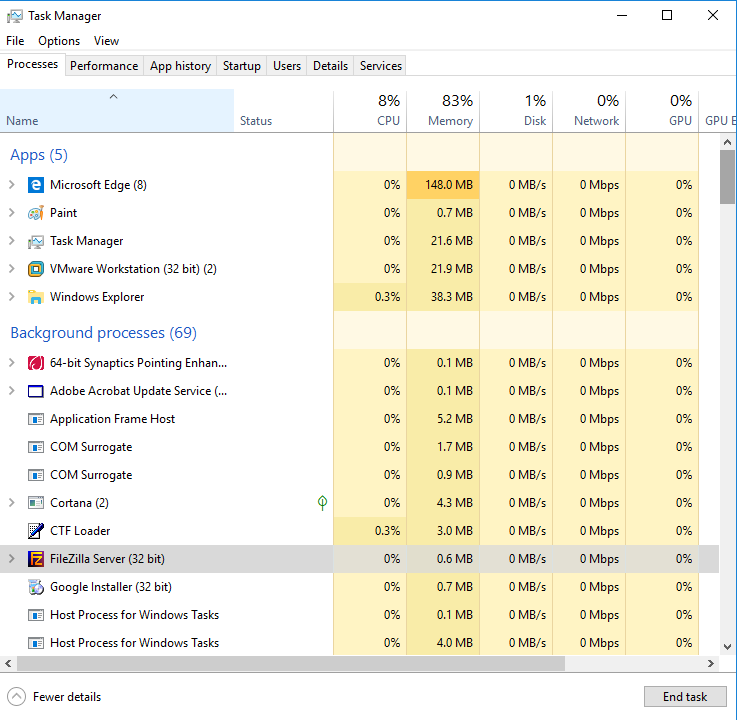Click the Apps (5) group heading
Image resolution: width=737 pixels, height=720 pixels.
coord(39,155)
